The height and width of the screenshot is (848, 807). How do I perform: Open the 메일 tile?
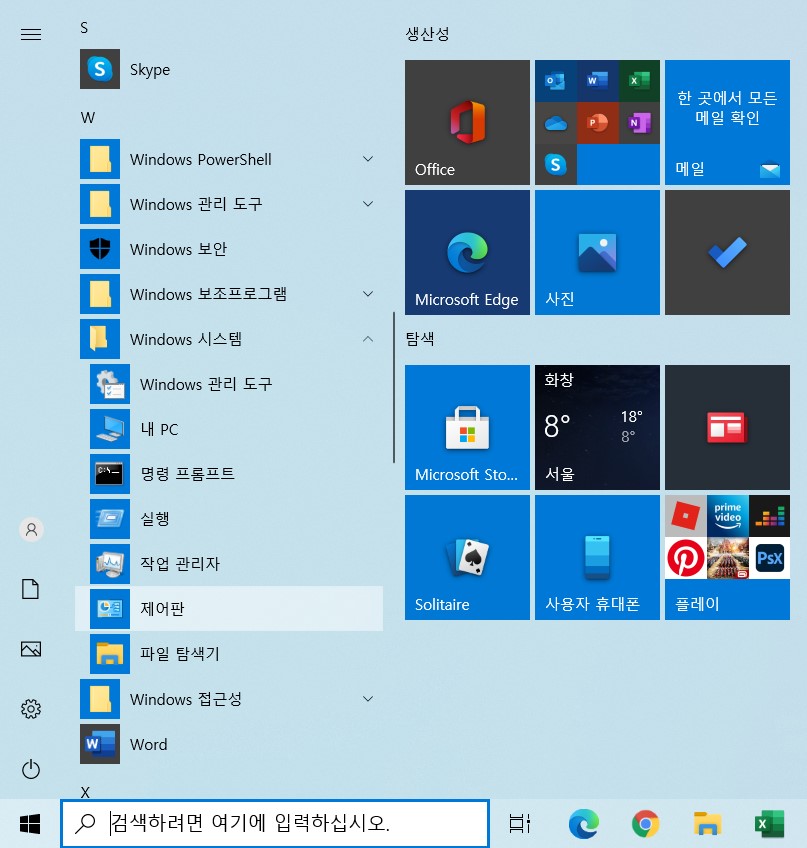[x=727, y=122]
